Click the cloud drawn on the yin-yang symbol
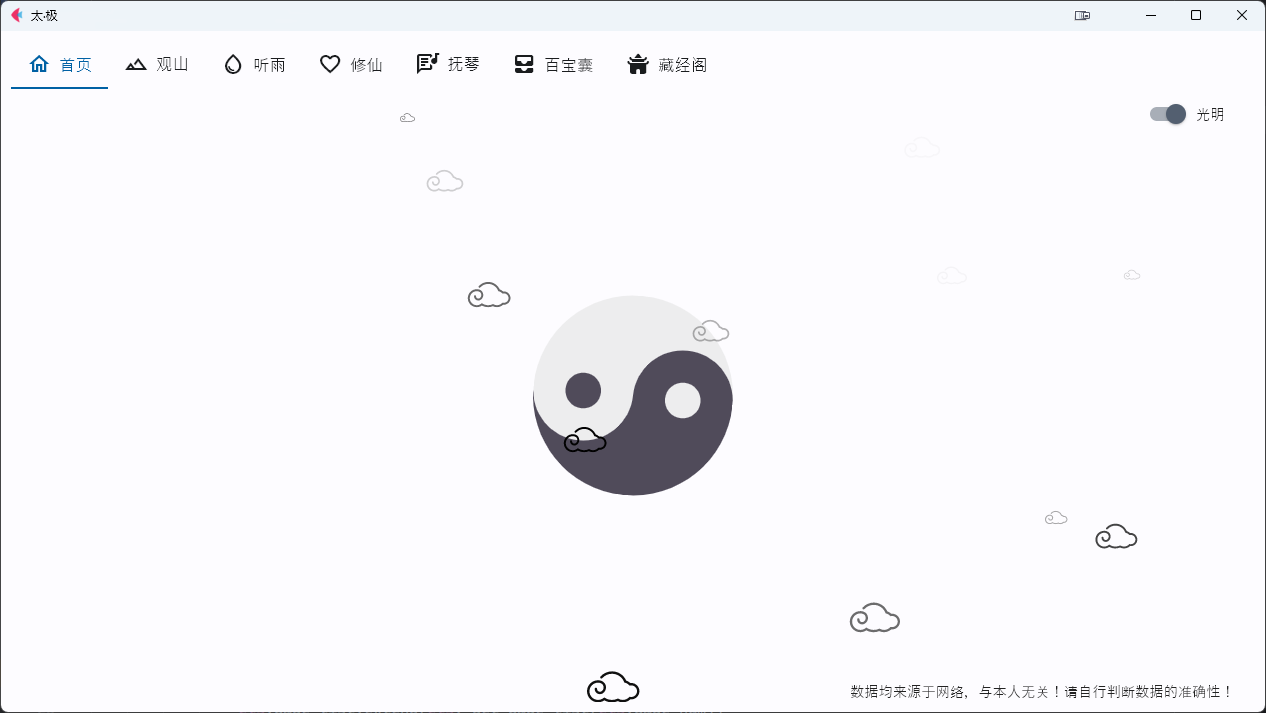Image resolution: width=1266 pixels, height=713 pixels. 585,440
